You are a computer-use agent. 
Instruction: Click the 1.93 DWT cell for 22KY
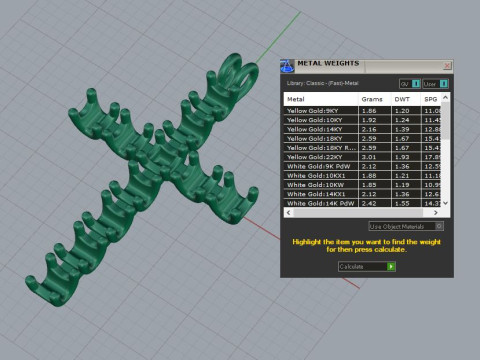(406, 157)
